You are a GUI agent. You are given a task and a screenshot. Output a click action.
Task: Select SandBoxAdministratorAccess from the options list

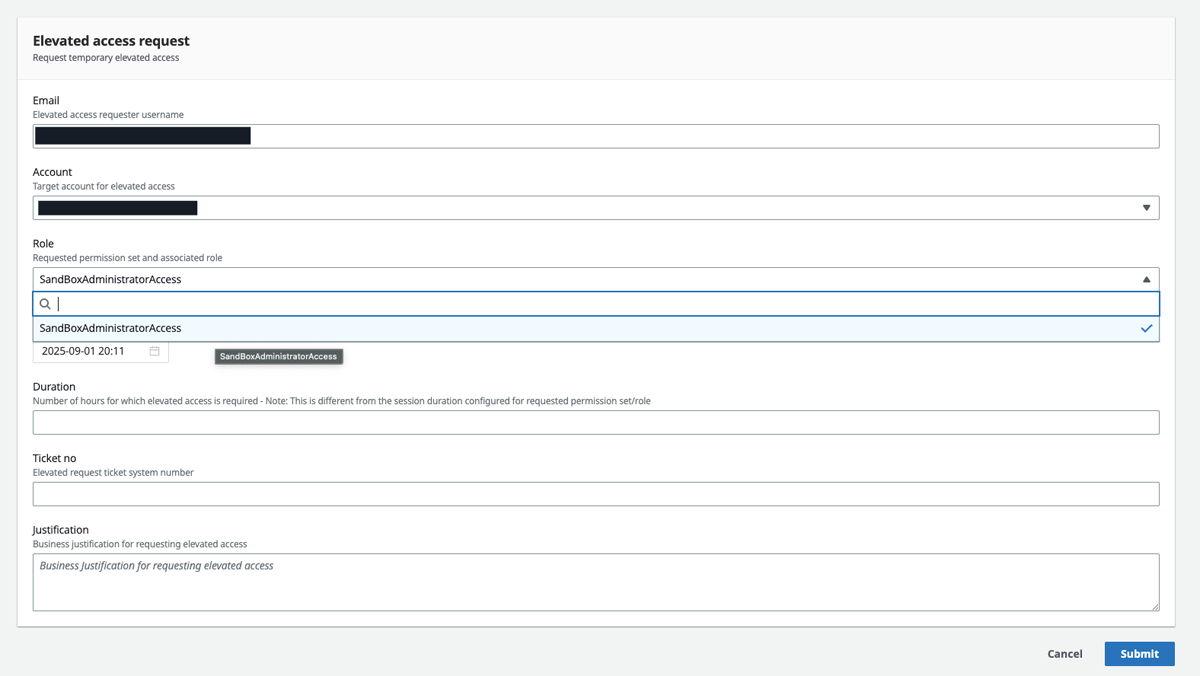coord(111,328)
